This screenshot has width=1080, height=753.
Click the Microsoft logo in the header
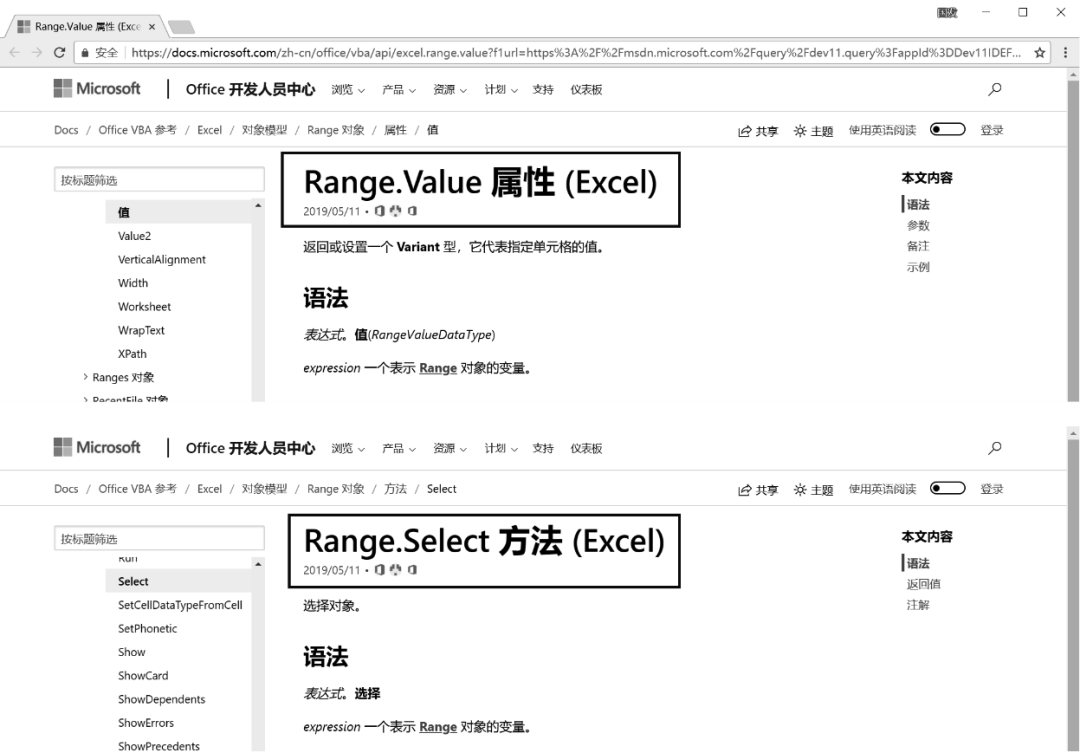97,88
